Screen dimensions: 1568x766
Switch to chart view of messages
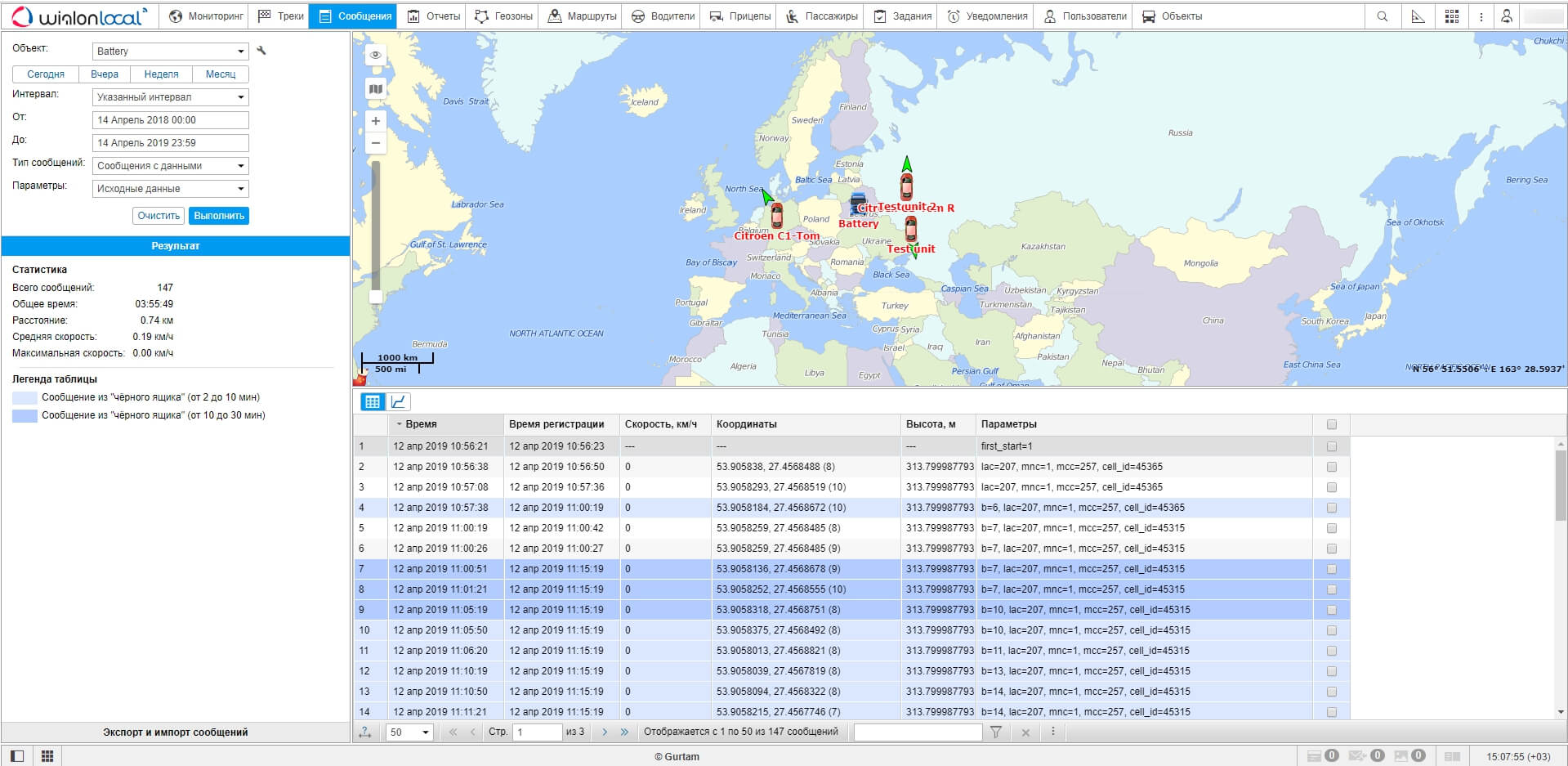pyautogui.click(x=398, y=401)
